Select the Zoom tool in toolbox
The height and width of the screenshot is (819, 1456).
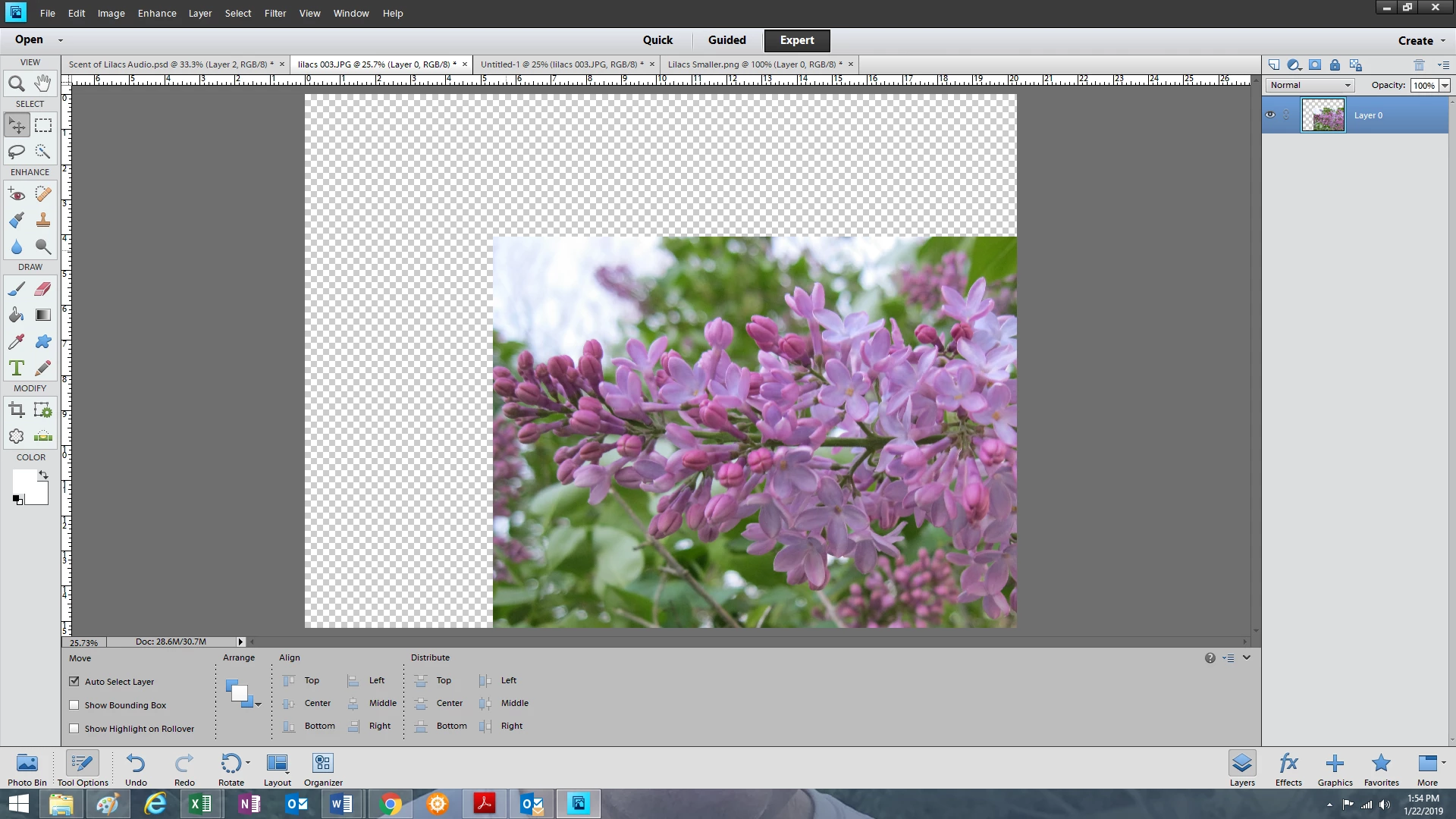[16, 83]
